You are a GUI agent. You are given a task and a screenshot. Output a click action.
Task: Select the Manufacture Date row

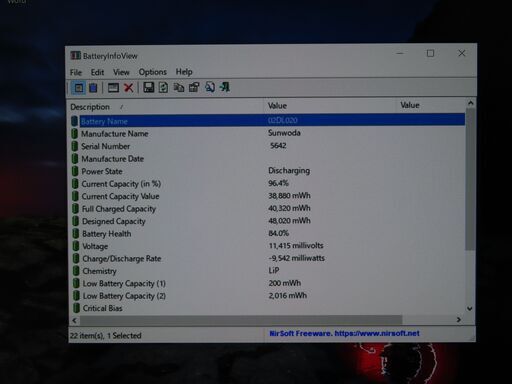pos(268,159)
